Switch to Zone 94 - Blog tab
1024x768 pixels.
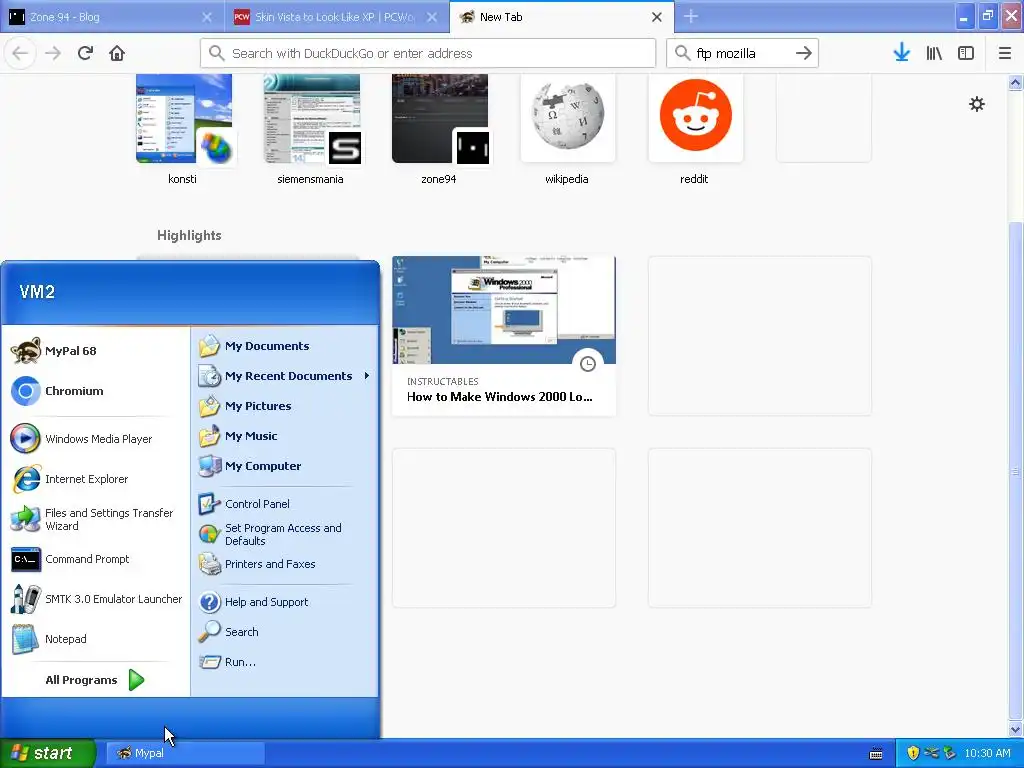pos(110,17)
